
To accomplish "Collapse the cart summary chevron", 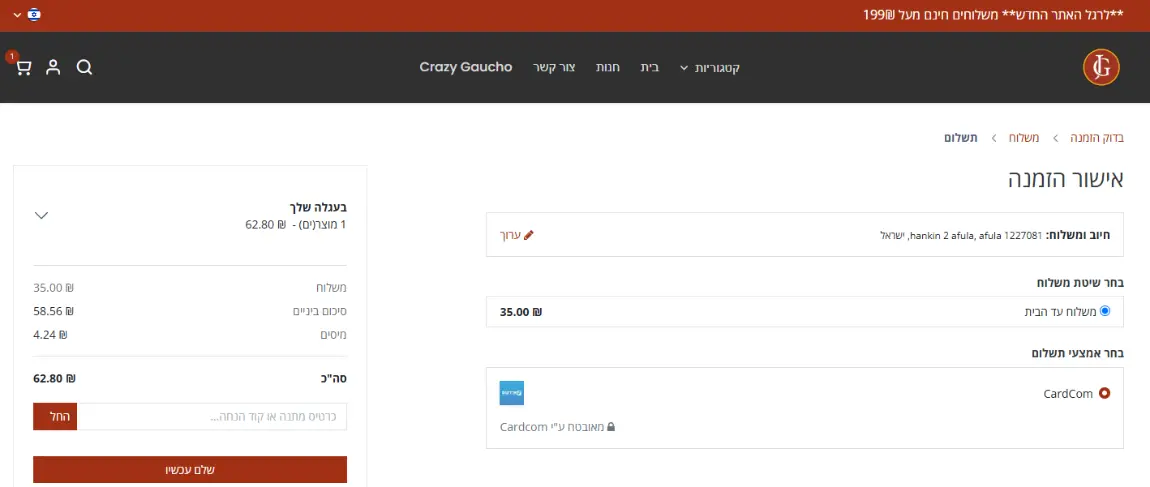I will (41, 215).
